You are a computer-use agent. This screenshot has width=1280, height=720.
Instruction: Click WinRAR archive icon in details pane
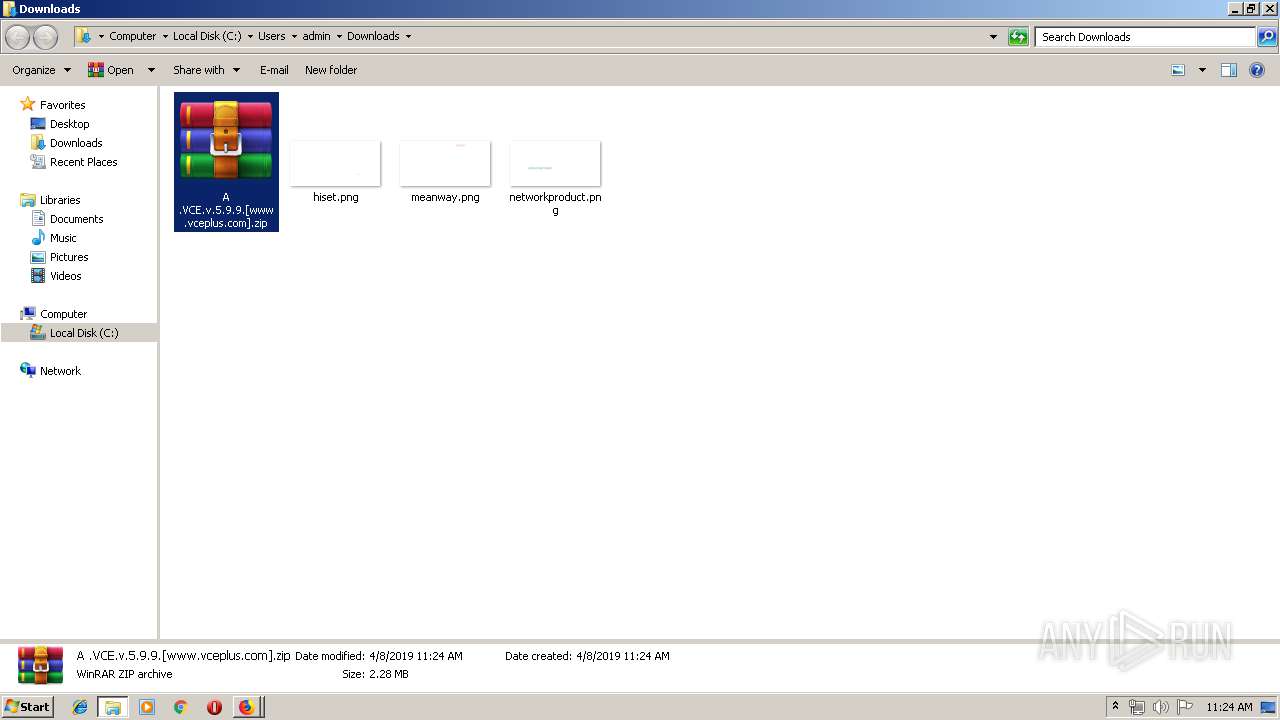point(40,665)
